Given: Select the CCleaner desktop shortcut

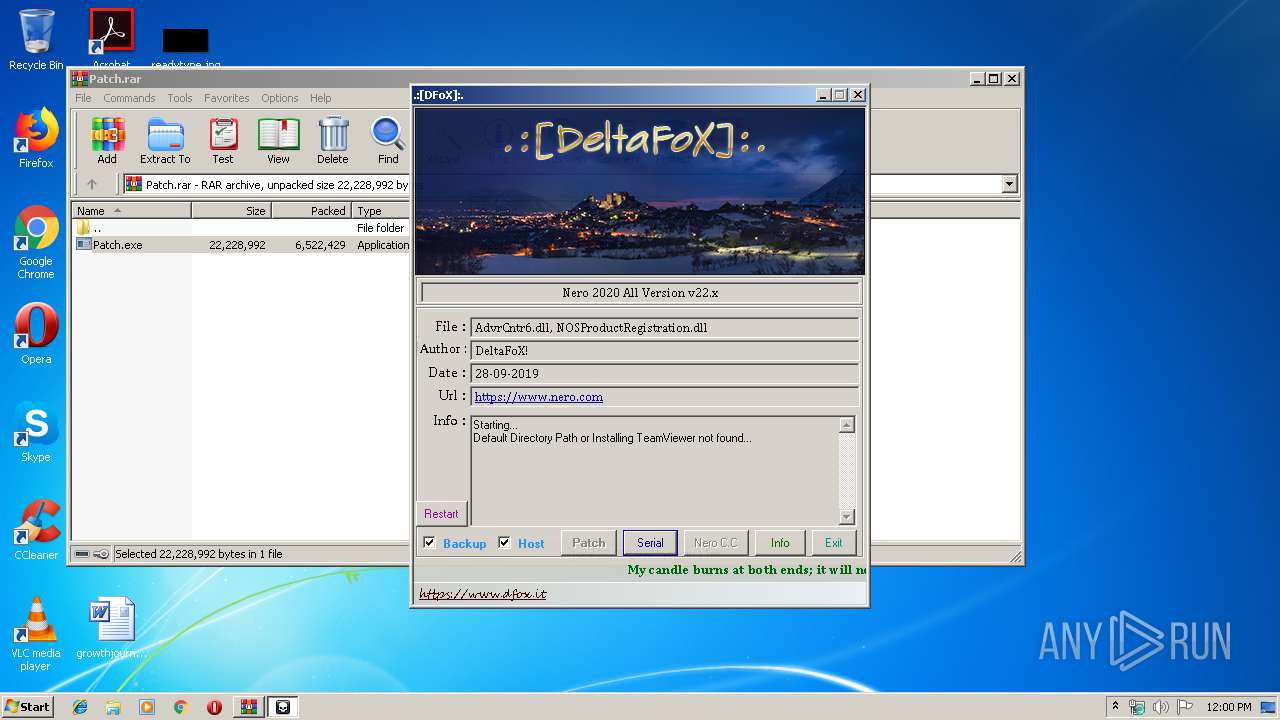Looking at the screenshot, I should tap(36, 530).
